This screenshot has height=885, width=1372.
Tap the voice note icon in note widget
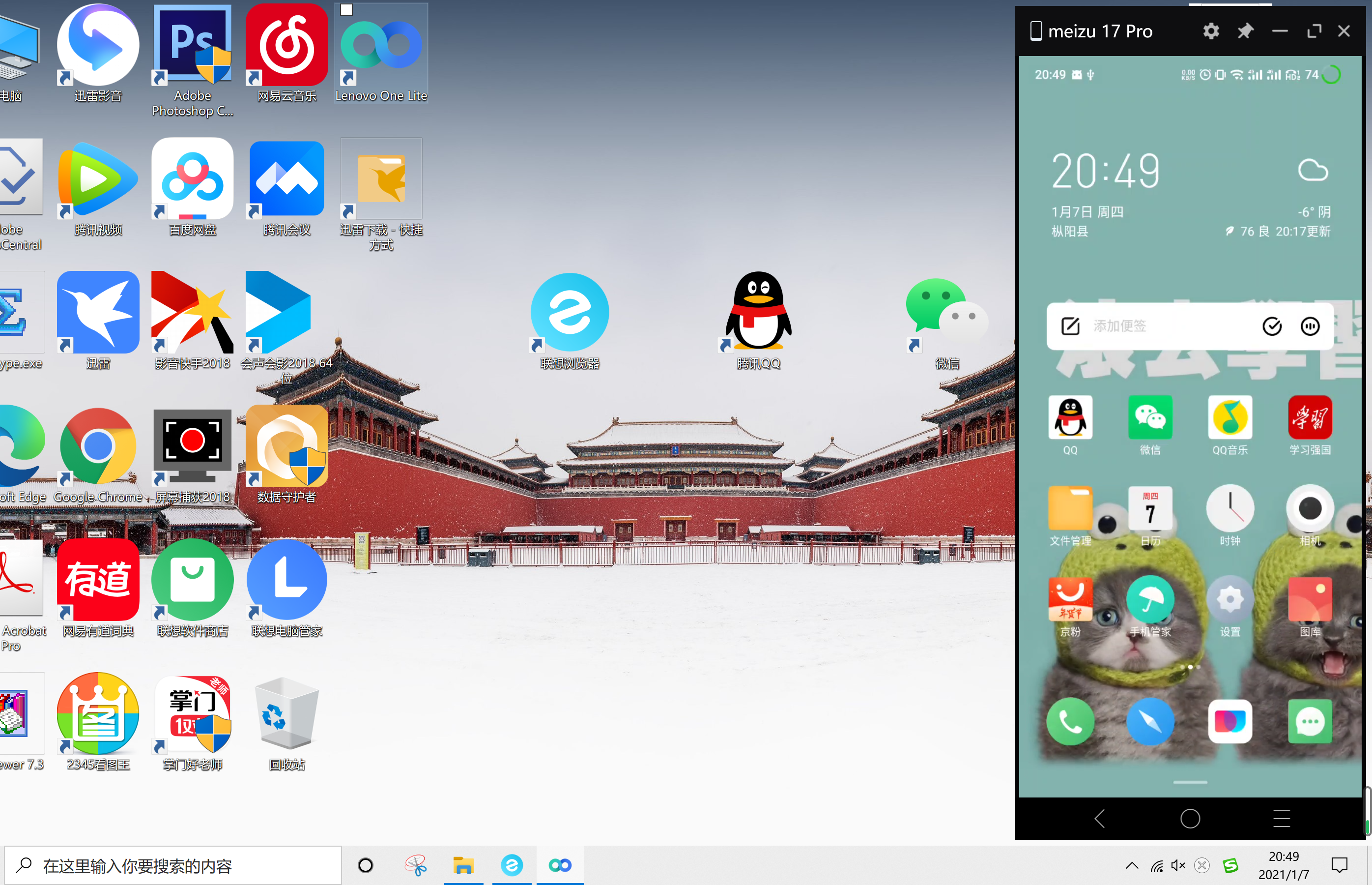click(1310, 326)
